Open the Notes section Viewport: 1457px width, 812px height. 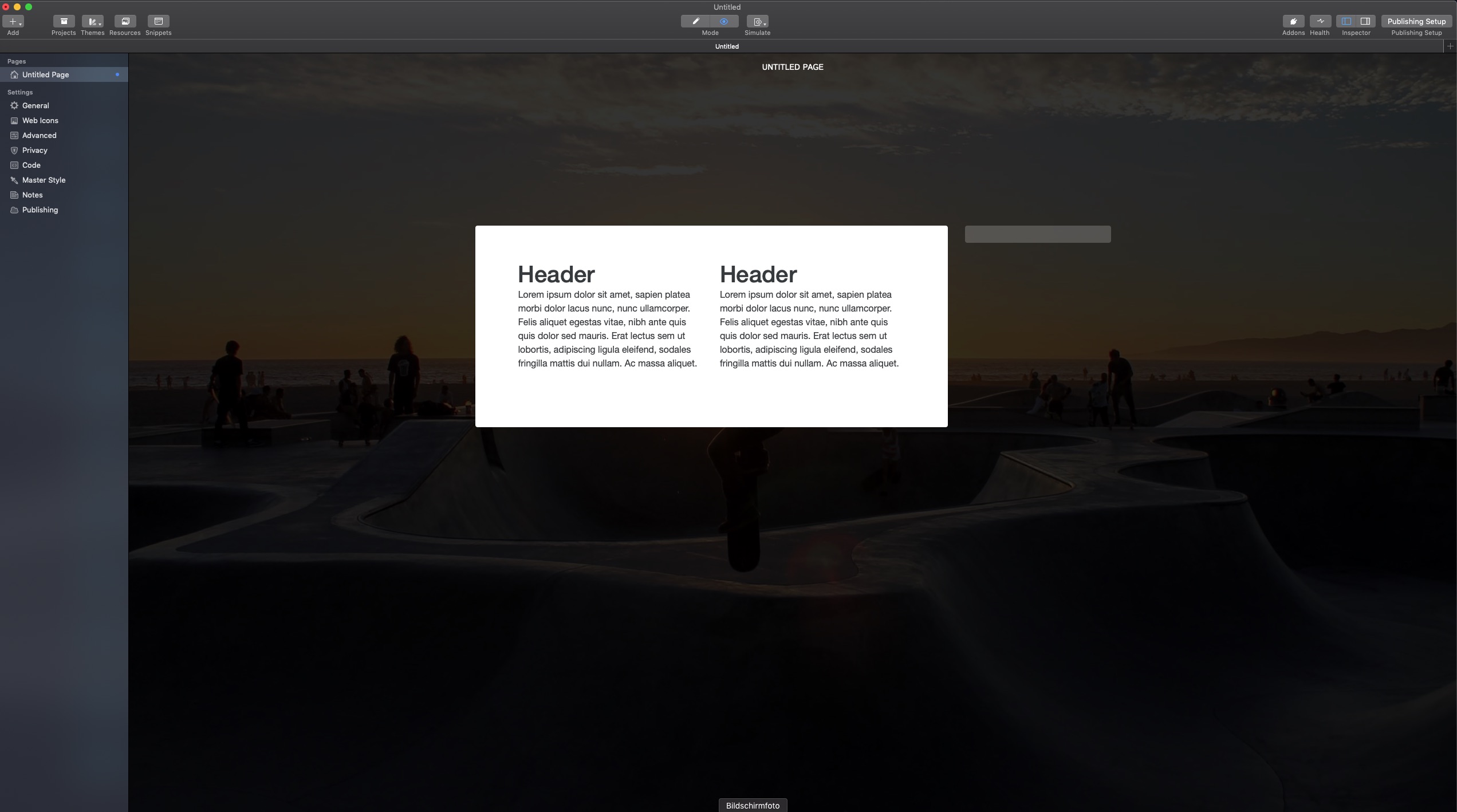tap(64, 195)
